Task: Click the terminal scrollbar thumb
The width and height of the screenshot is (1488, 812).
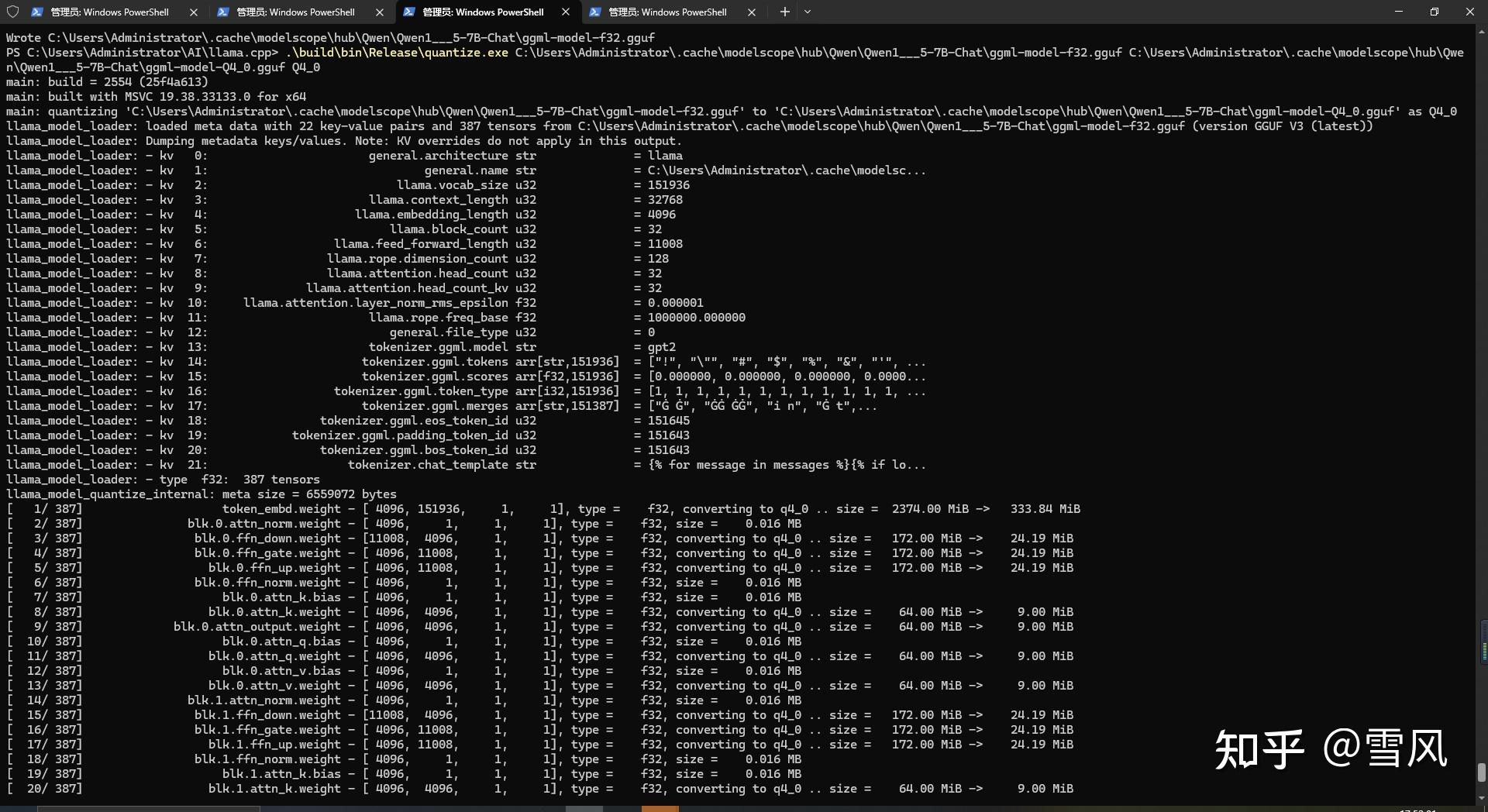Action: click(x=1482, y=772)
